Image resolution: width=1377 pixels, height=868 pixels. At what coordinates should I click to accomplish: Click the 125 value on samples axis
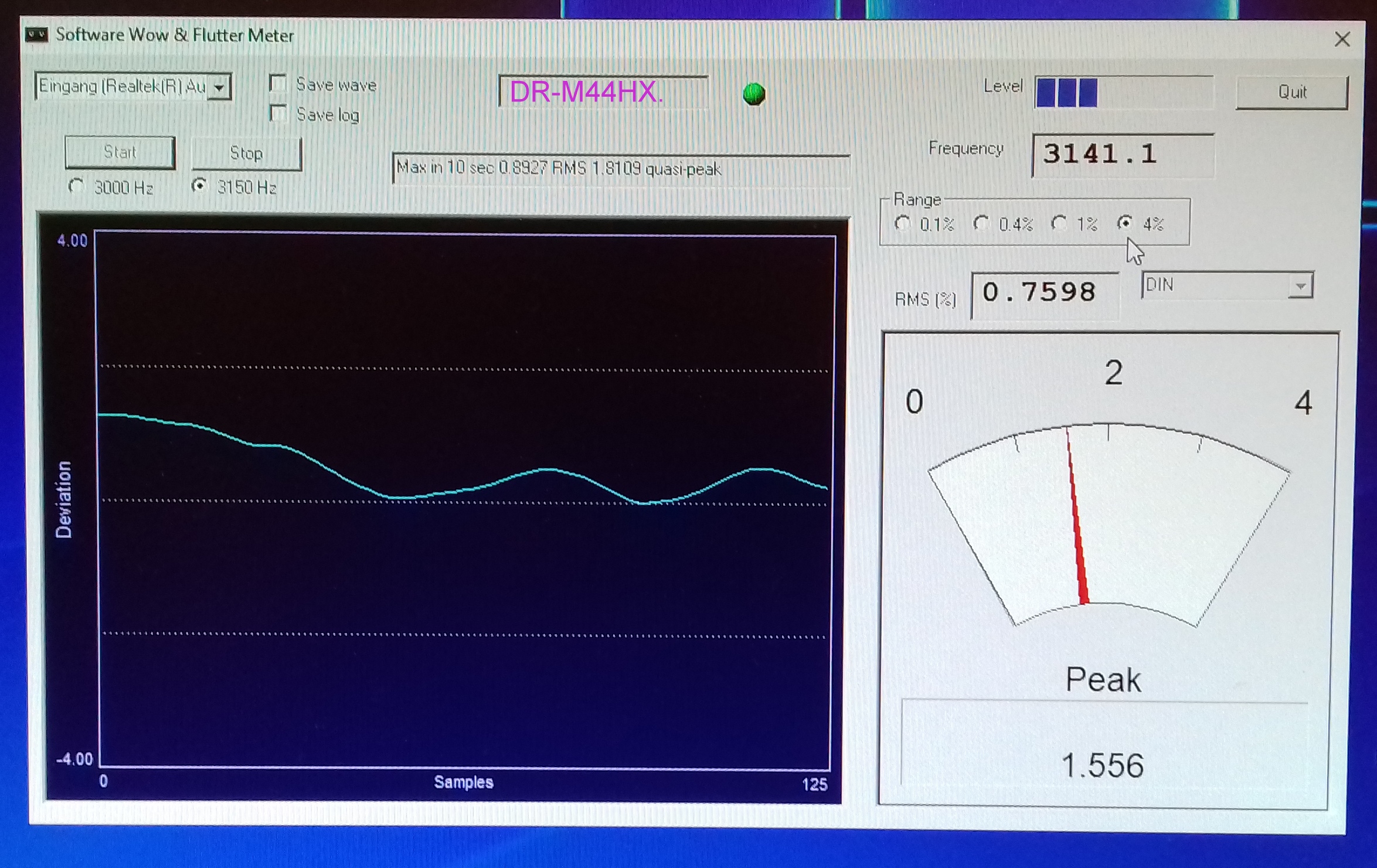tap(814, 785)
